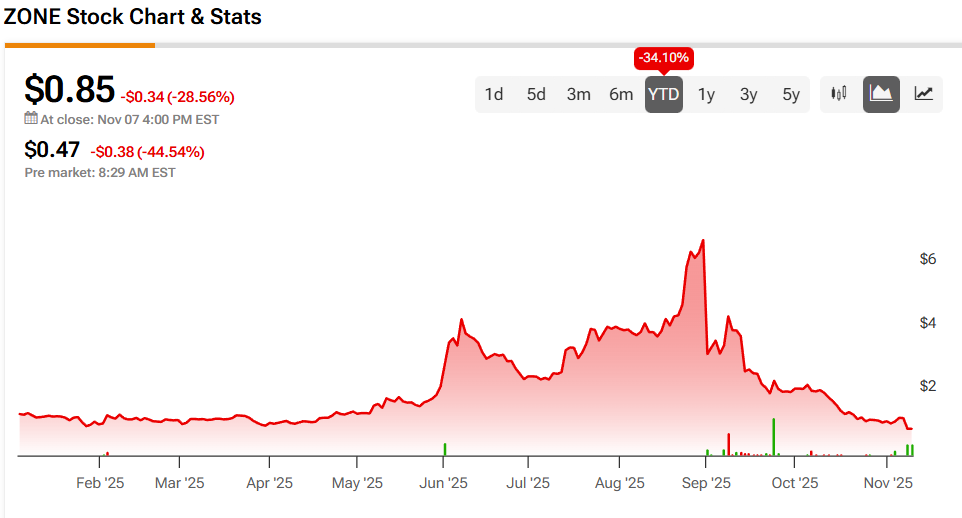Click the calendar icon beside At close

click(x=31, y=119)
